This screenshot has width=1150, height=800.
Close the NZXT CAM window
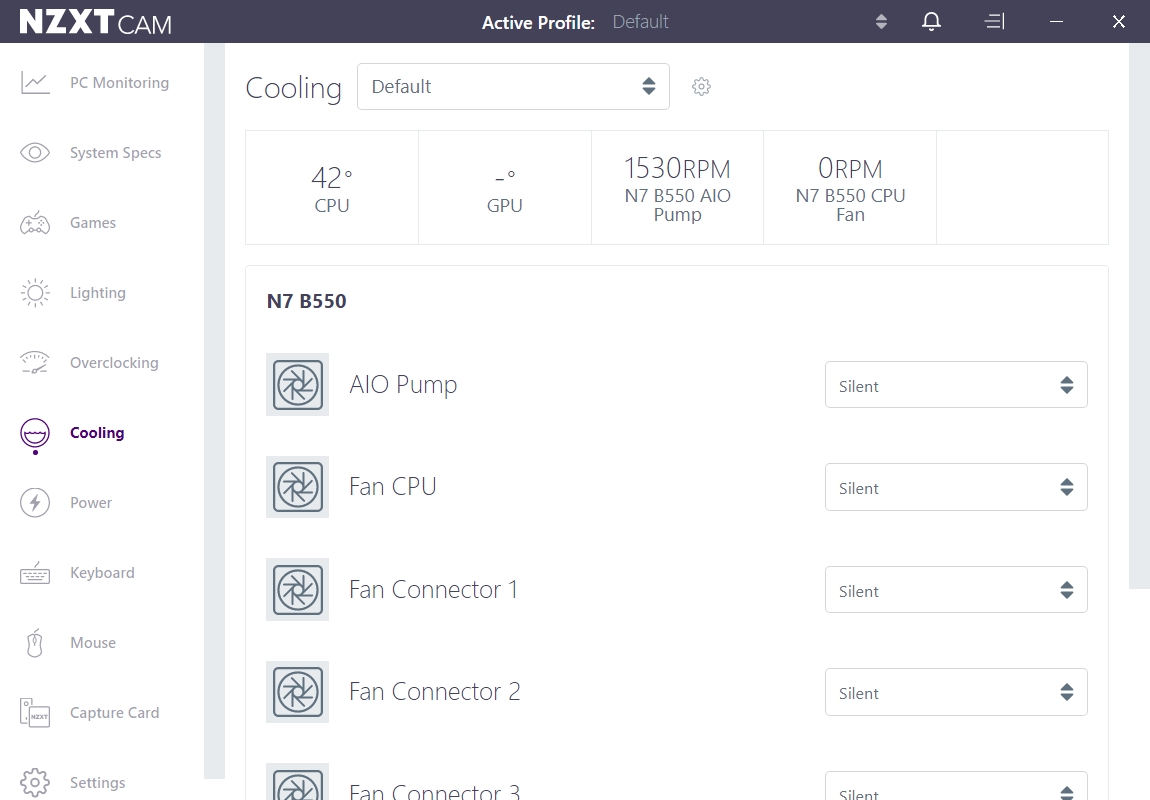(x=1118, y=21)
